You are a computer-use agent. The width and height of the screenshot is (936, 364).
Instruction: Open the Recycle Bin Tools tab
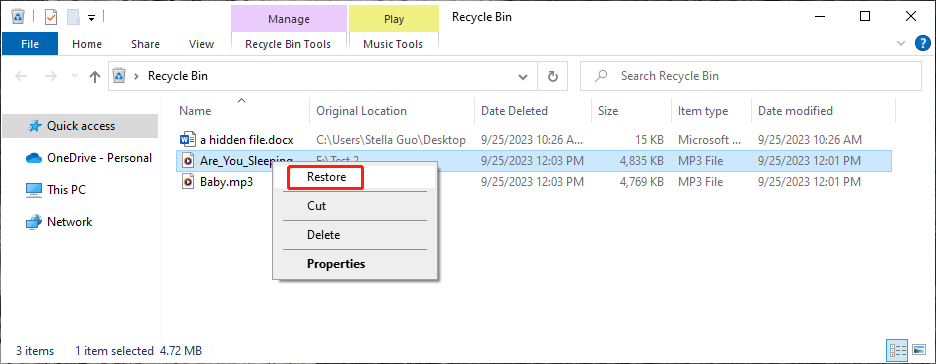point(288,44)
